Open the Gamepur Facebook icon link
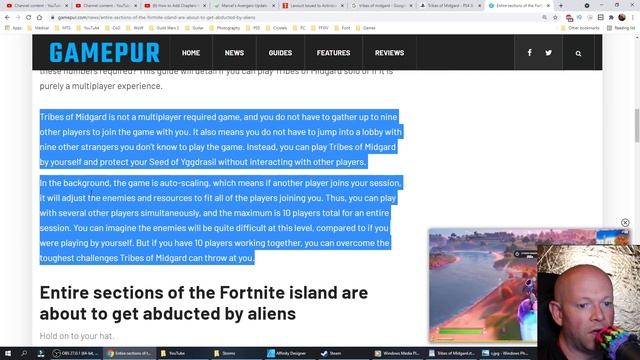The image size is (640, 360). click(529, 53)
